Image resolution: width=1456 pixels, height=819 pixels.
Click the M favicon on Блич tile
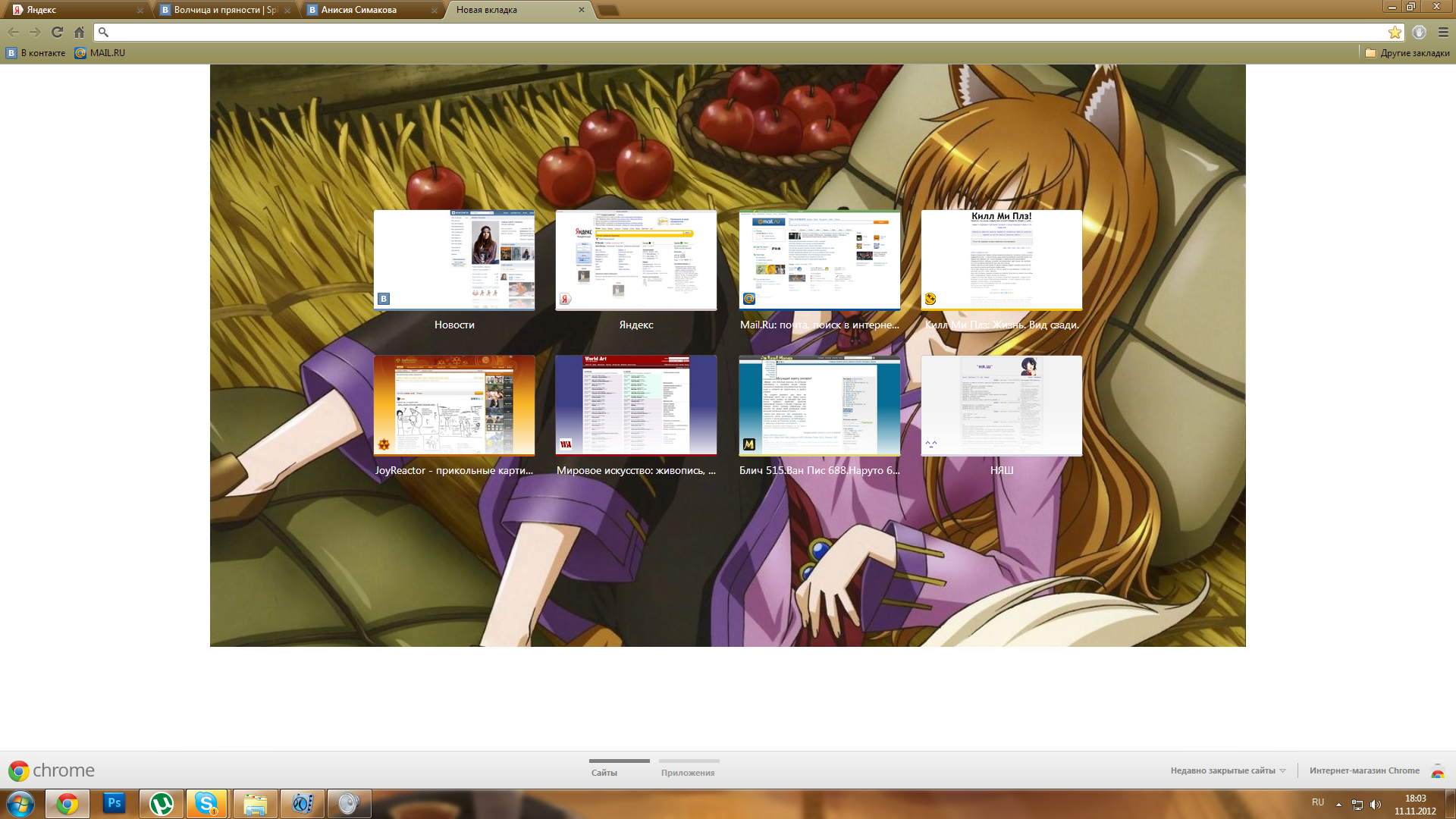[749, 444]
